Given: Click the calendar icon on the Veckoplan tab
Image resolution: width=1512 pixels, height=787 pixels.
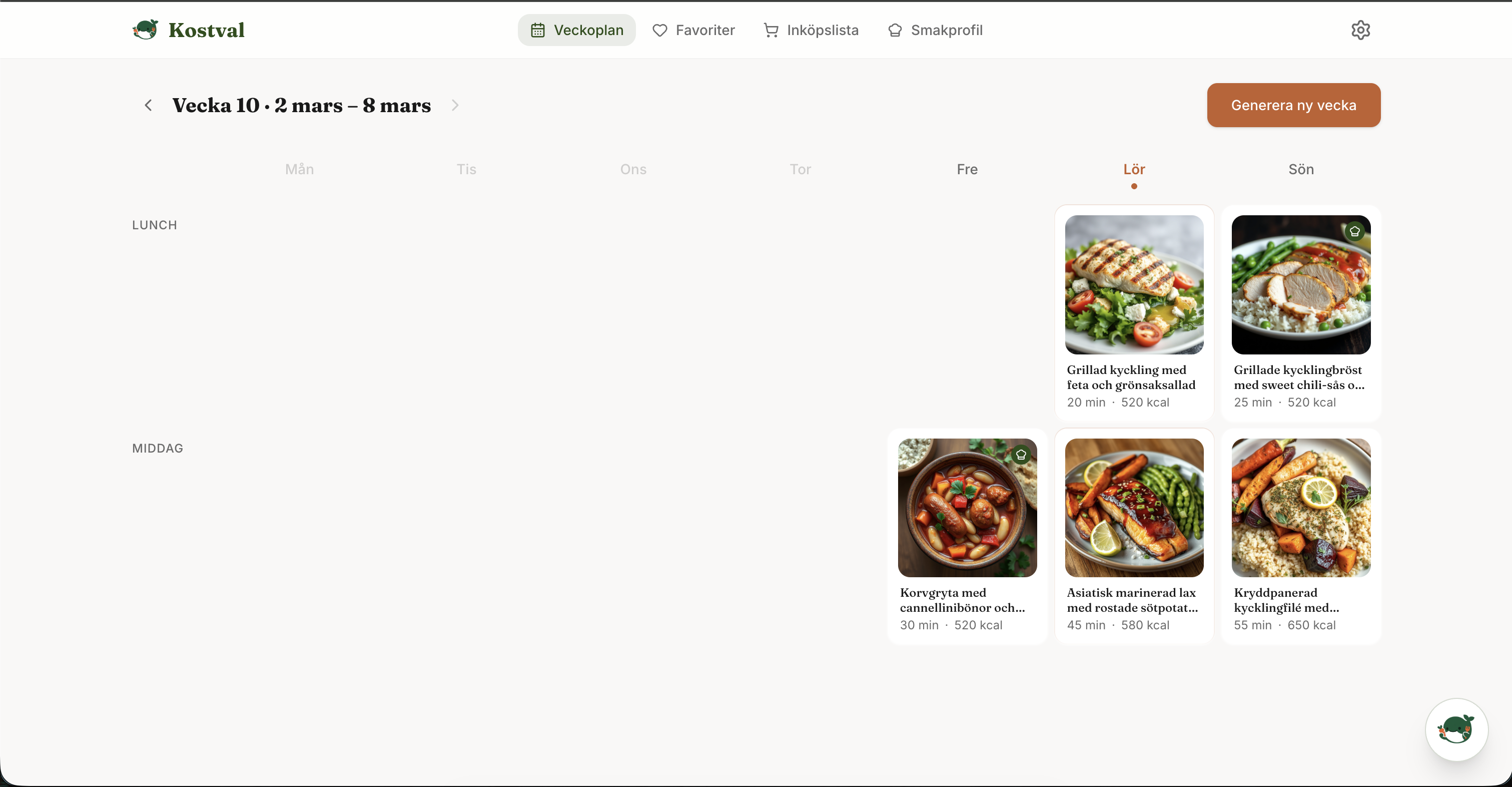Looking at the screenshot, I should 538,31.
